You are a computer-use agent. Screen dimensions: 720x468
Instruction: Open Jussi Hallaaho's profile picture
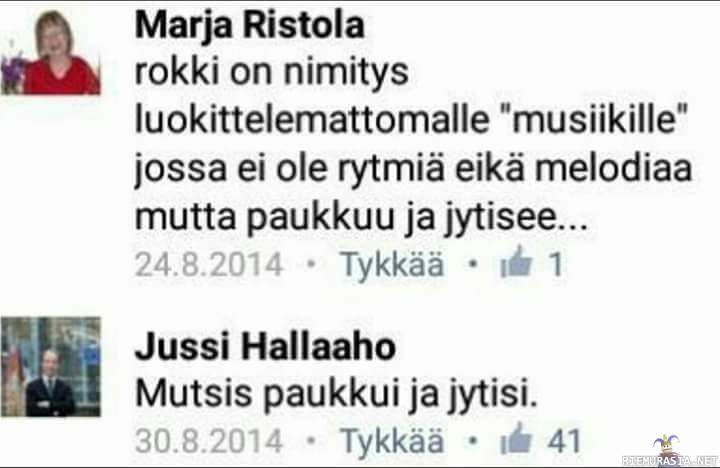pyautogui.click(x=51, y=367)
